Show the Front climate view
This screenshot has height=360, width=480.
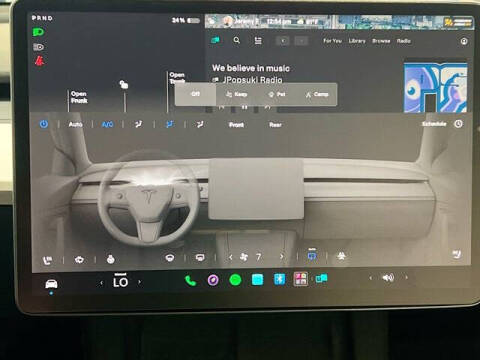coord(236,125)
